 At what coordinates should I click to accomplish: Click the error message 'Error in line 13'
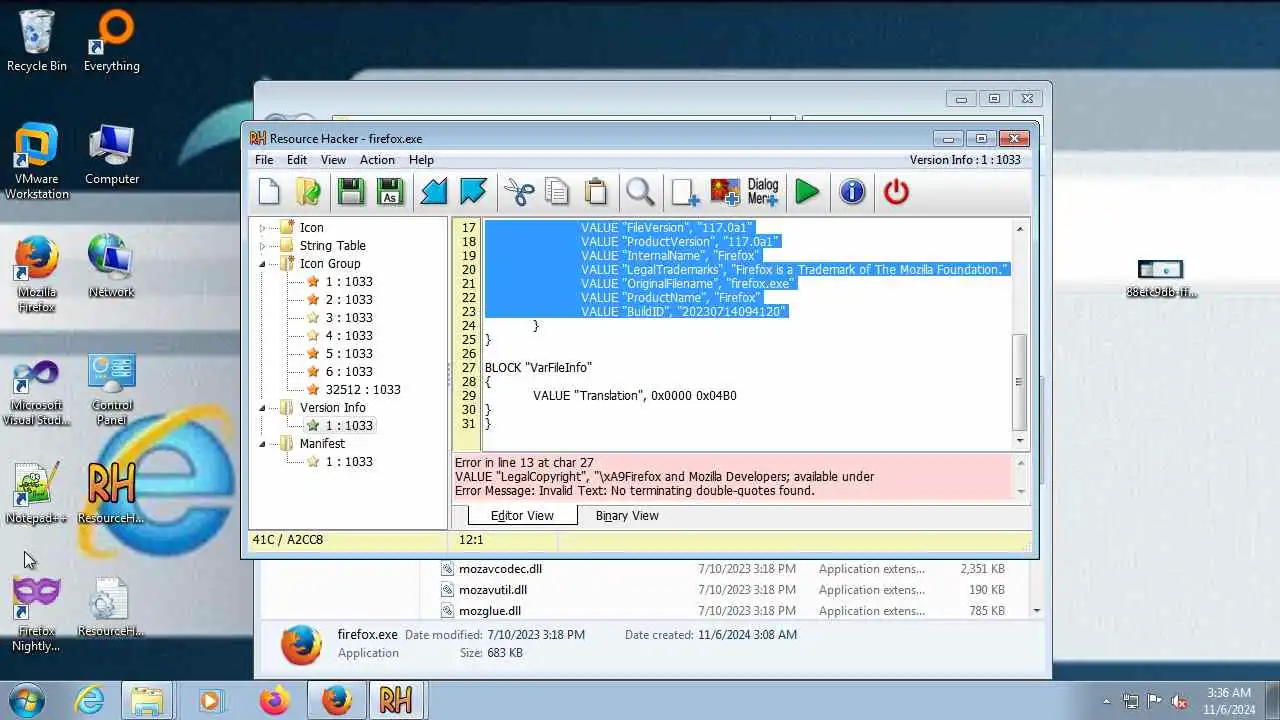tap(524, 463)
